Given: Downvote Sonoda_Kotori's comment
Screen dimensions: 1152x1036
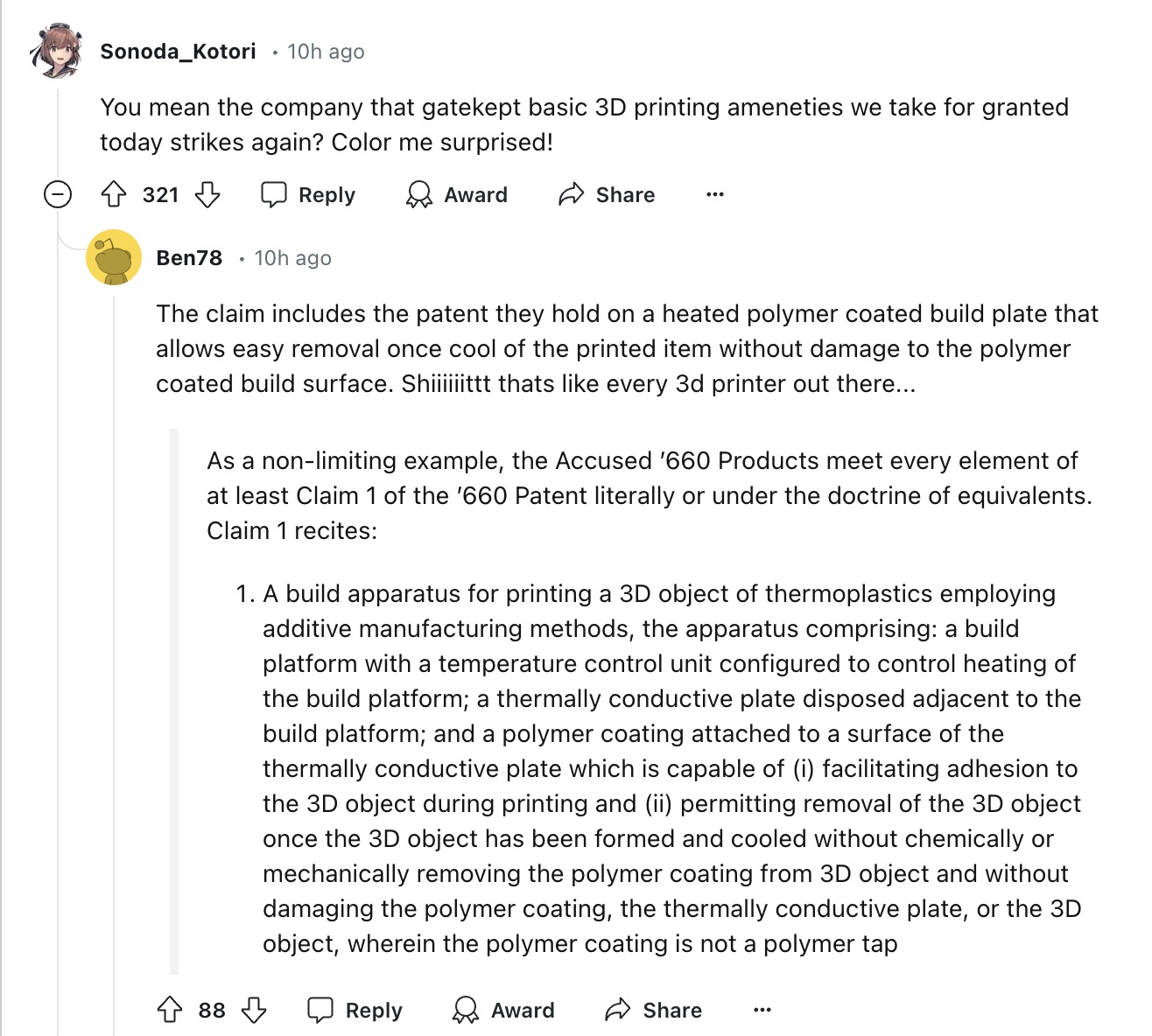Looking at the screenshot, I should click(207, 194).
